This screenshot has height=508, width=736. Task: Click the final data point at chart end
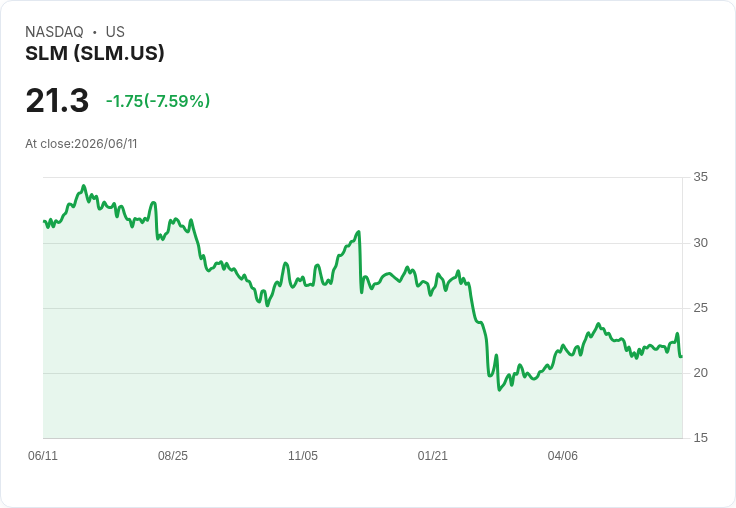[x=681, y=356]
